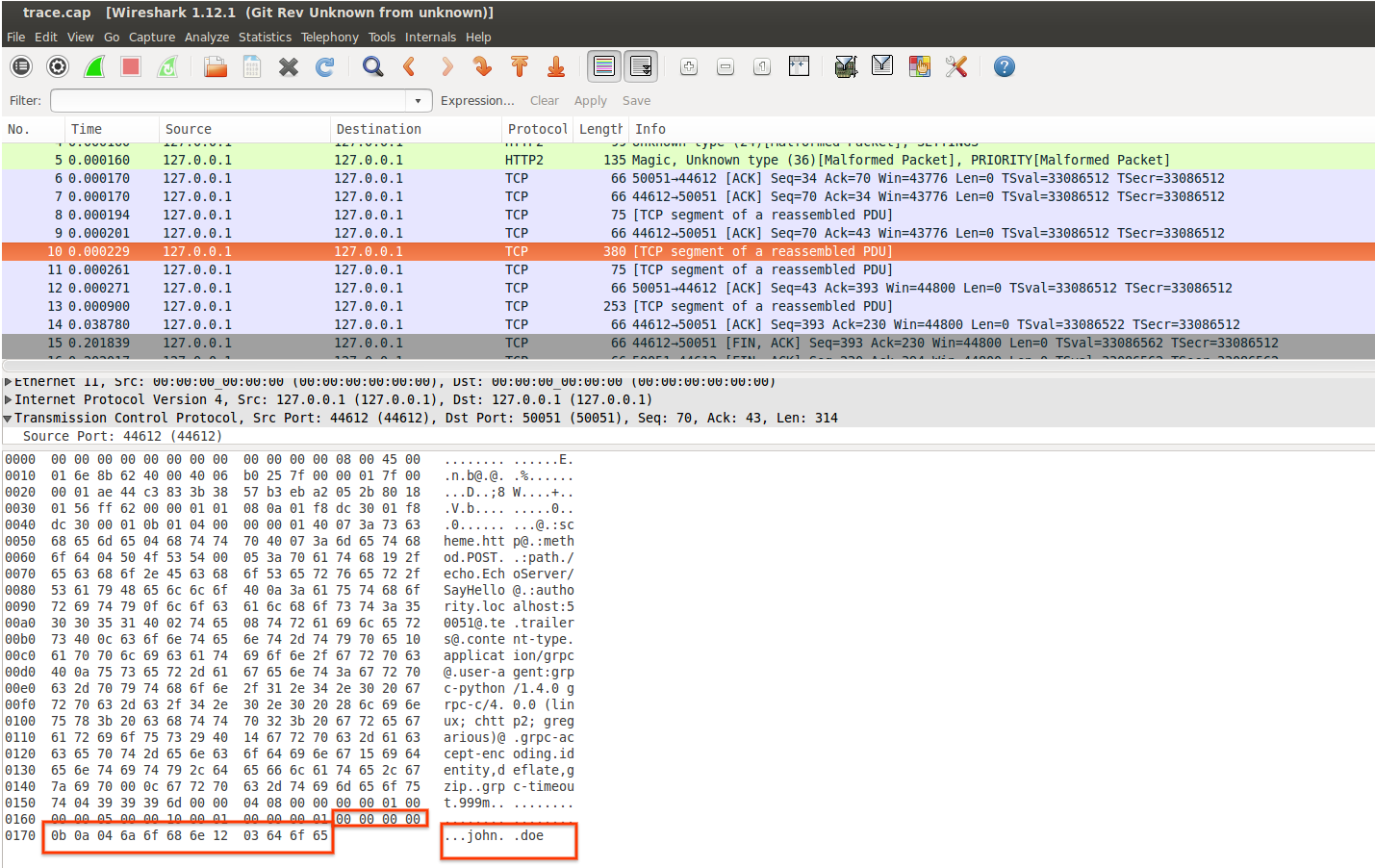The image size is (1375, 868).
Task: Click the Apply filter button
Action: (x=591, y=100)
